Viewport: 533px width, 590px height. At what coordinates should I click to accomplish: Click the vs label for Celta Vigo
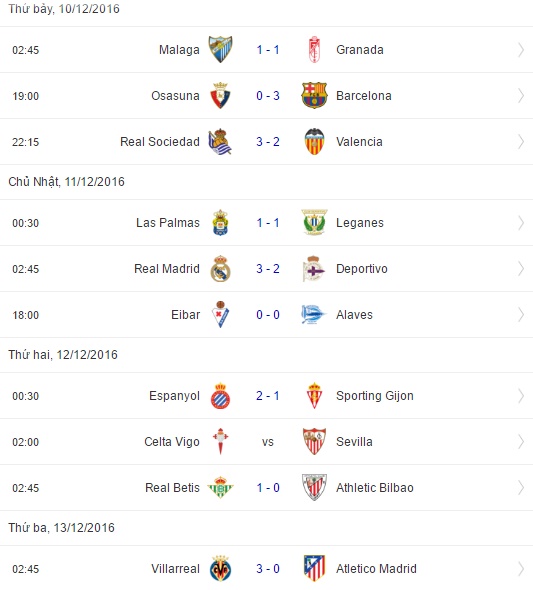268,442
